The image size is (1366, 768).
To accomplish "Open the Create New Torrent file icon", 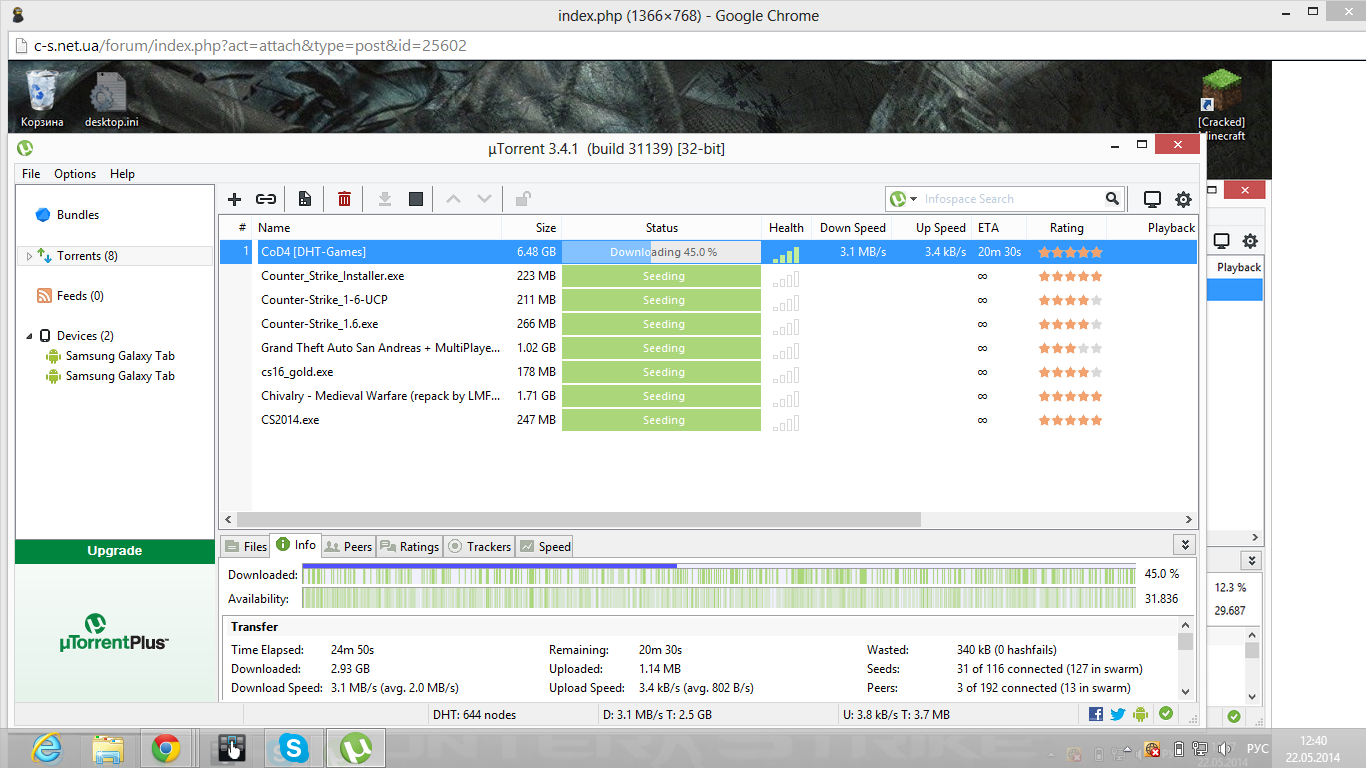I will point(305,199).
